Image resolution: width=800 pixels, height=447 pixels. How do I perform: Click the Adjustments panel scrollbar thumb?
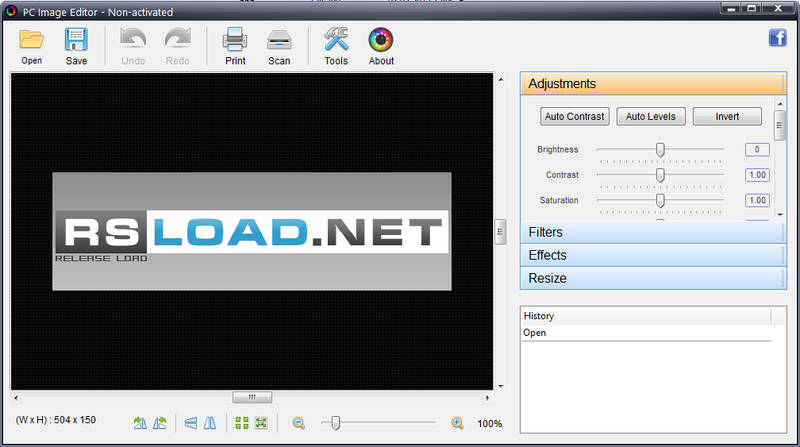[x=780, y=126]
